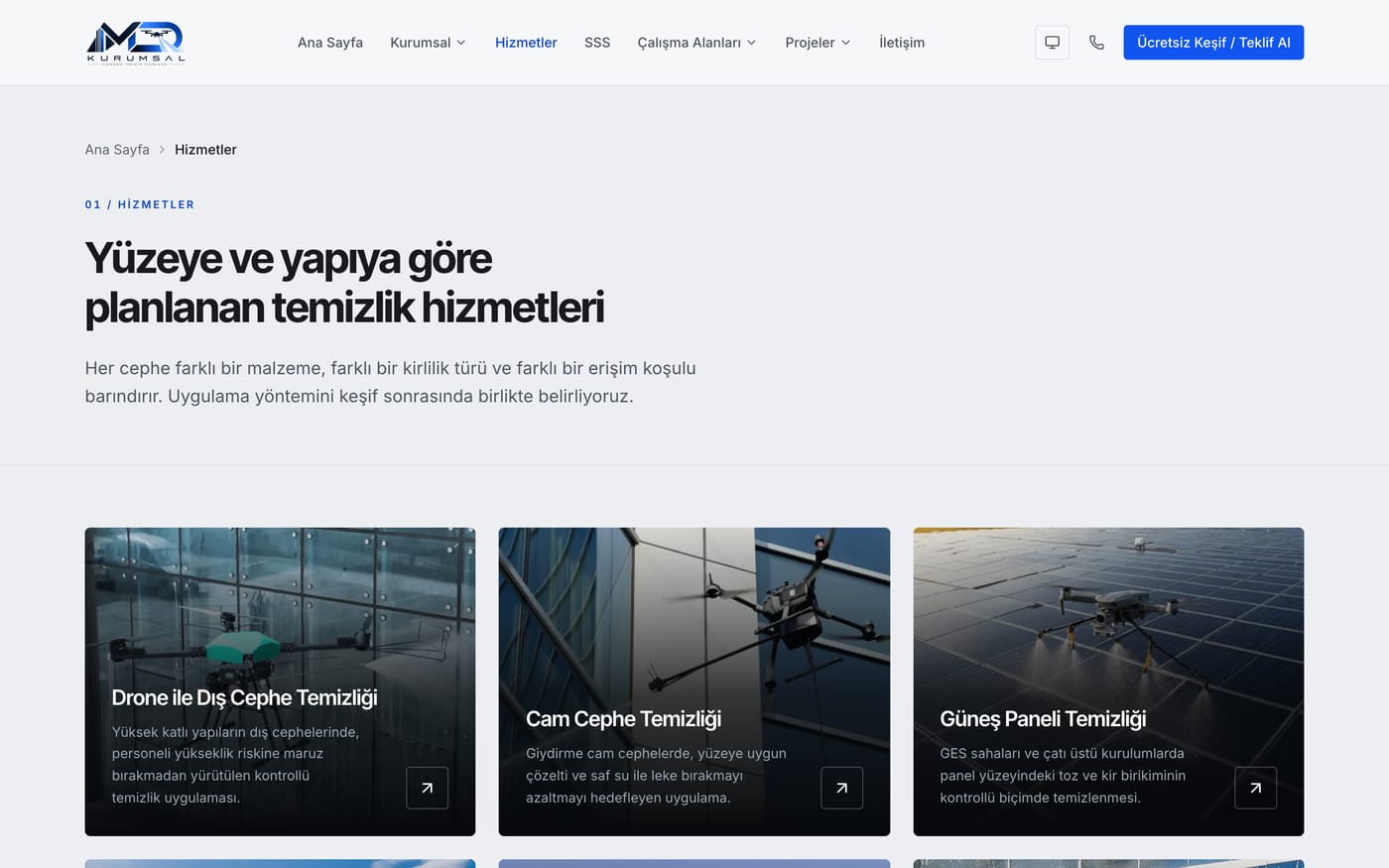Image resolution: width=1389 pixels, height=868 pixels.
Task: Click the current Hizmetler breadcrumb text
Action: coord(205,150)
